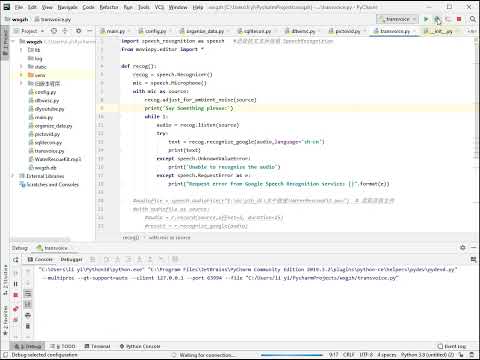Image resolution: width=480 pixels, height=360 pixels.
Task: Expand External Libraries node
Action: pos(13,176)
